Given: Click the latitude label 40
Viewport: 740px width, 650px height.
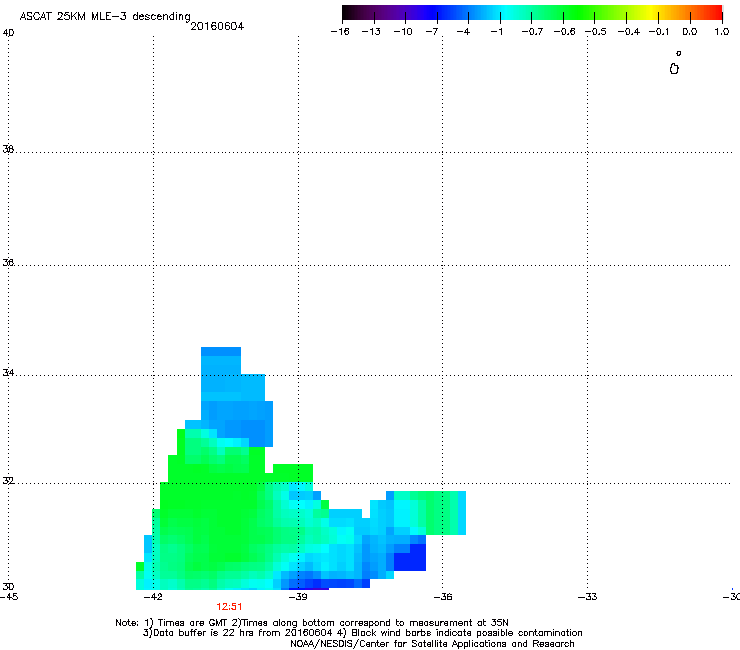Looking at the screenshot, I should point(8,33).
